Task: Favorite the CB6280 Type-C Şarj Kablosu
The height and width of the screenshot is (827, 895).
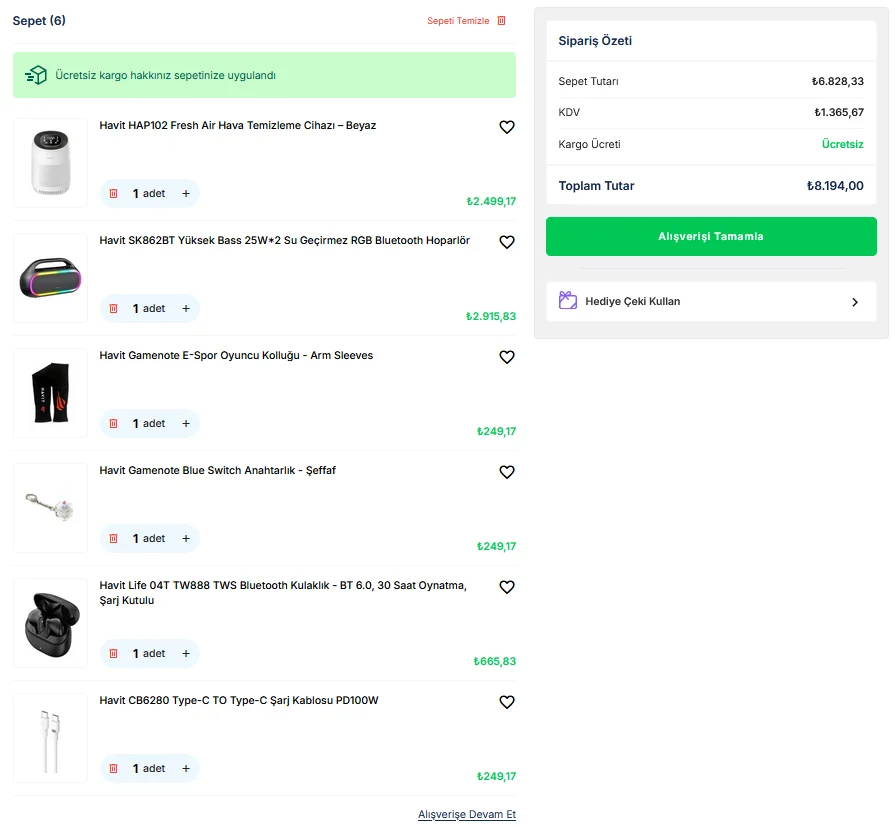Action: click(507, 702)
